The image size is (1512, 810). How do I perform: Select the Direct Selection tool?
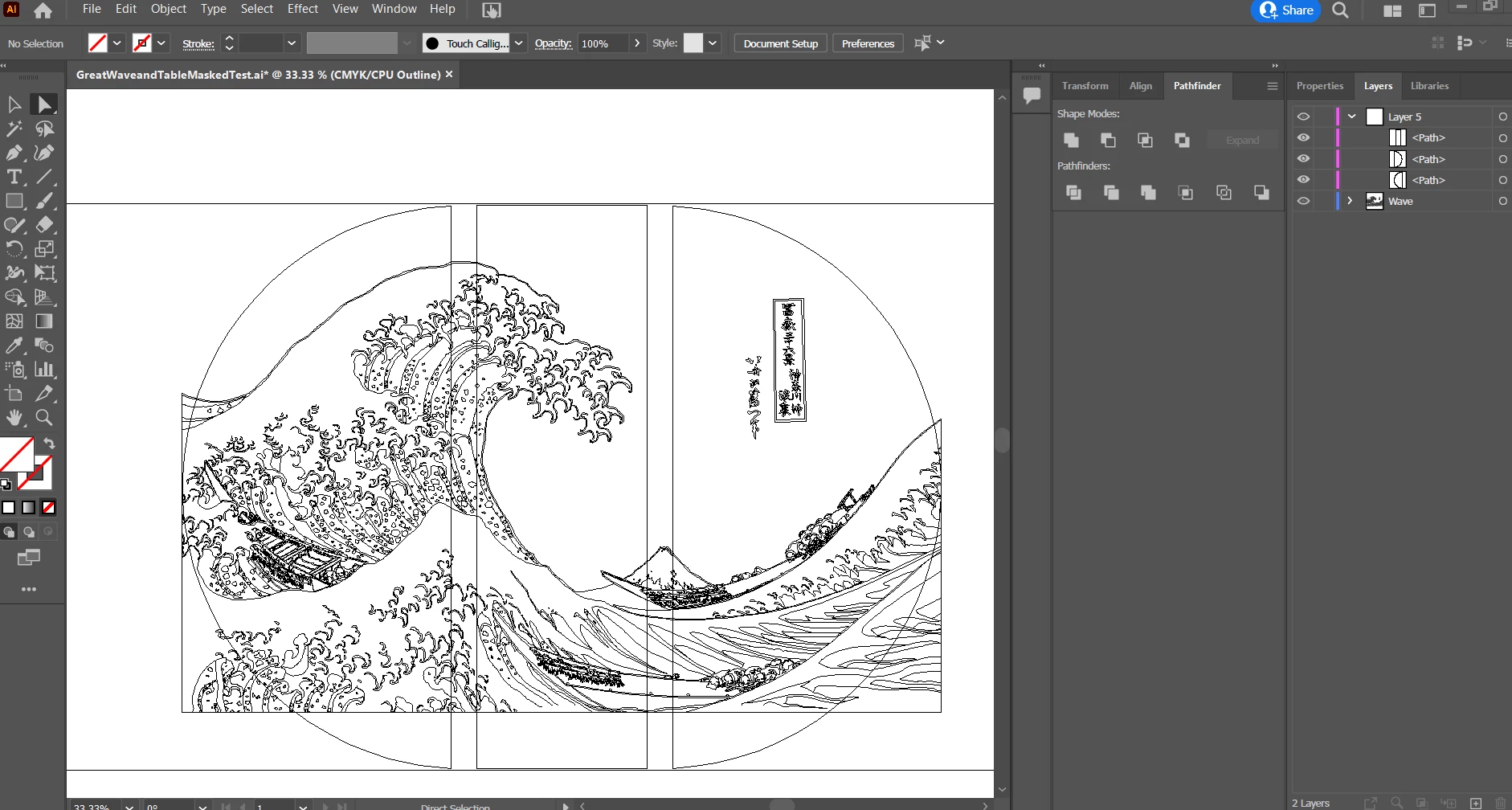(44, 104)
